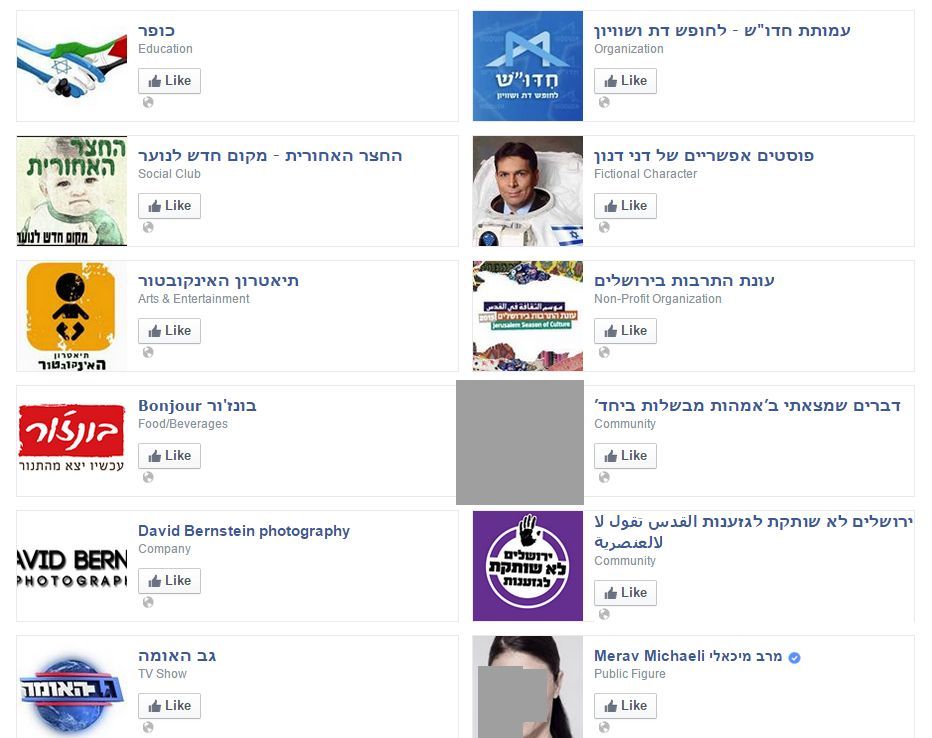Click the globe icon under Merav Michaeli
932x738 pixels.
coord(604,727)
